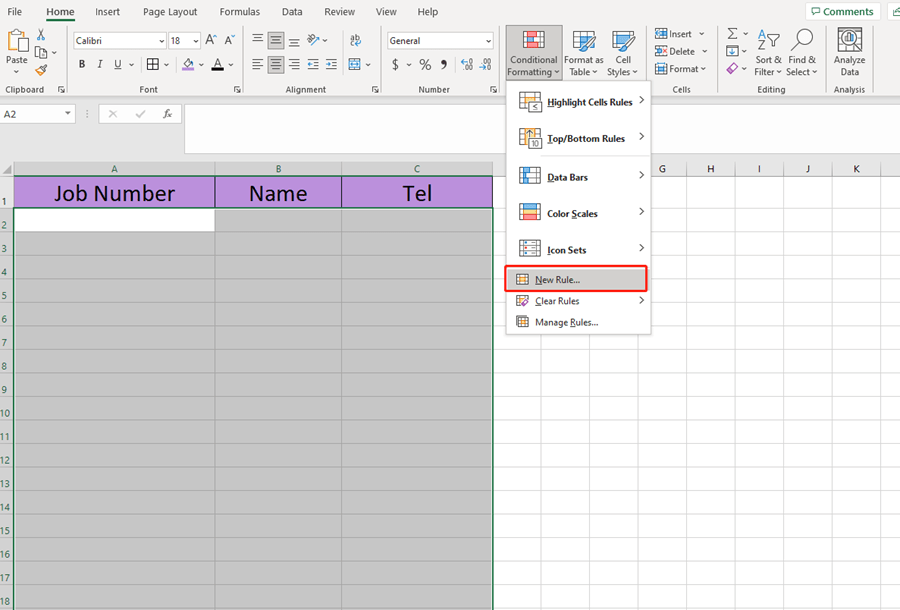The height and width of the screenshot is (610, 900).
Task: Toggle Align Right
Action: point(294,64)
